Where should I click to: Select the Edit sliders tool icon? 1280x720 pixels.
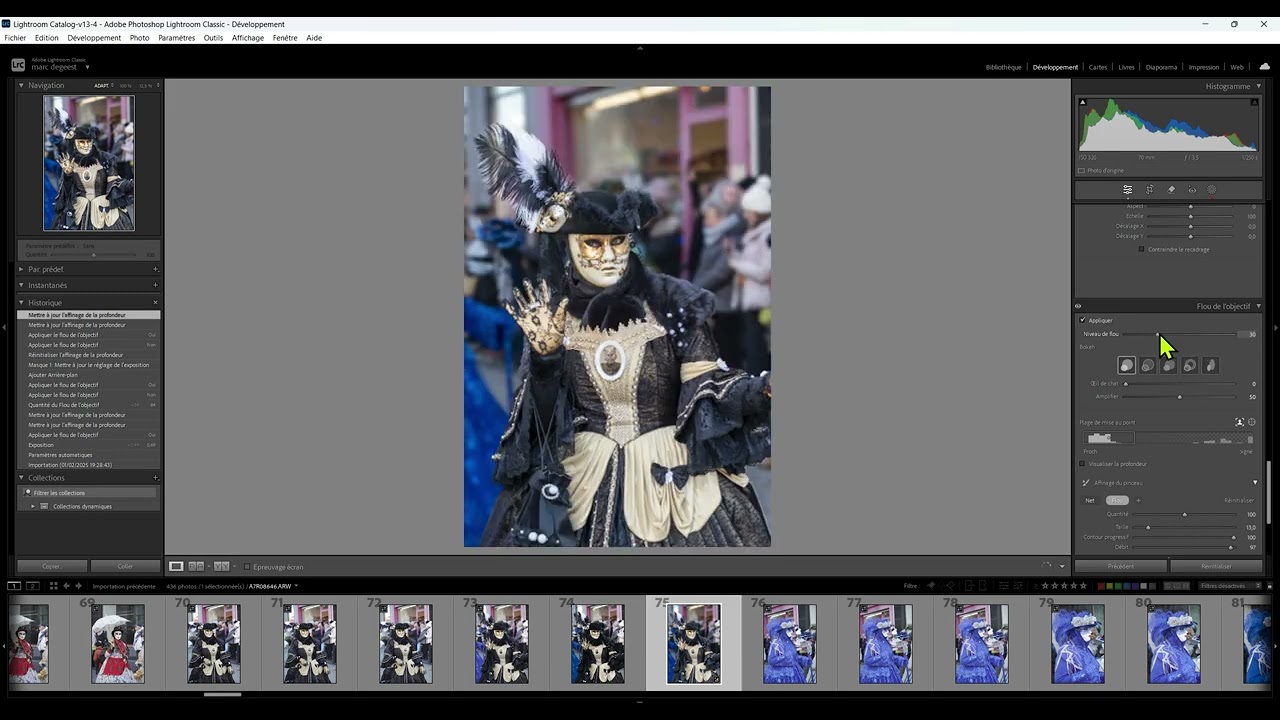point(1127,190)
